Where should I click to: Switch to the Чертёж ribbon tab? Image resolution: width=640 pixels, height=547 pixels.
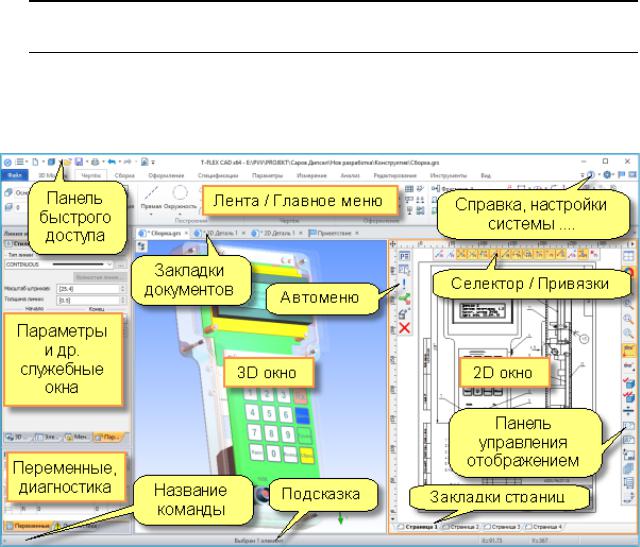coord(91,176)
